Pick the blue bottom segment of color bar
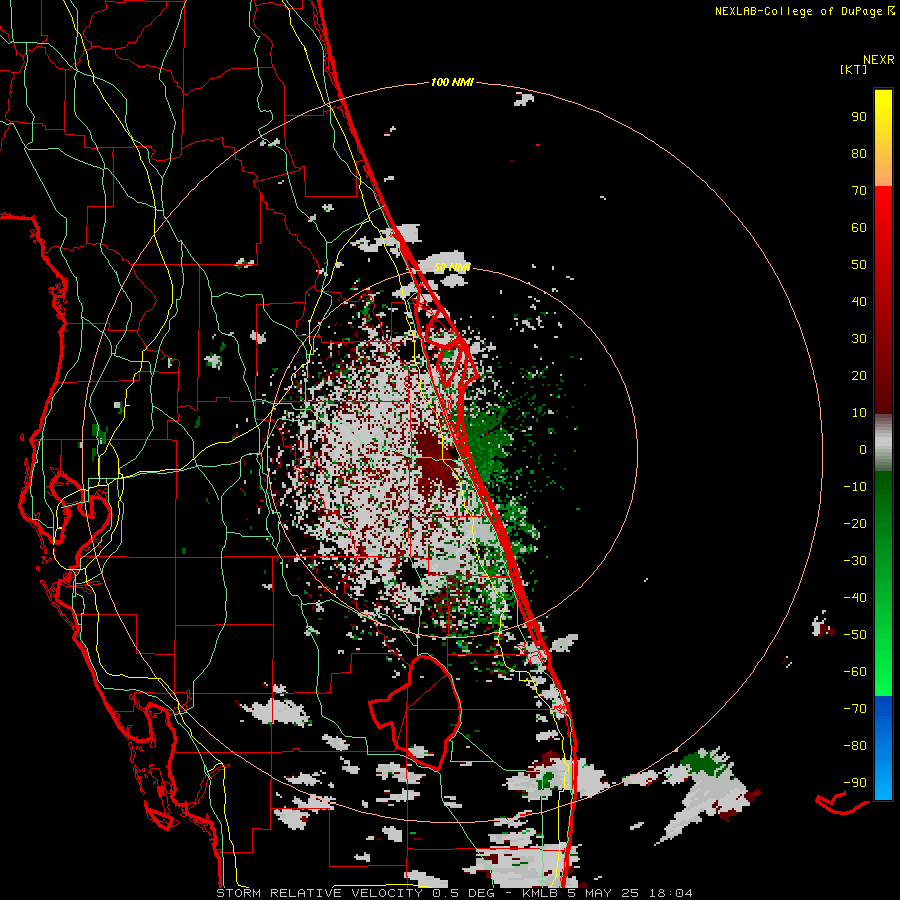 click(x=883, y=748)
